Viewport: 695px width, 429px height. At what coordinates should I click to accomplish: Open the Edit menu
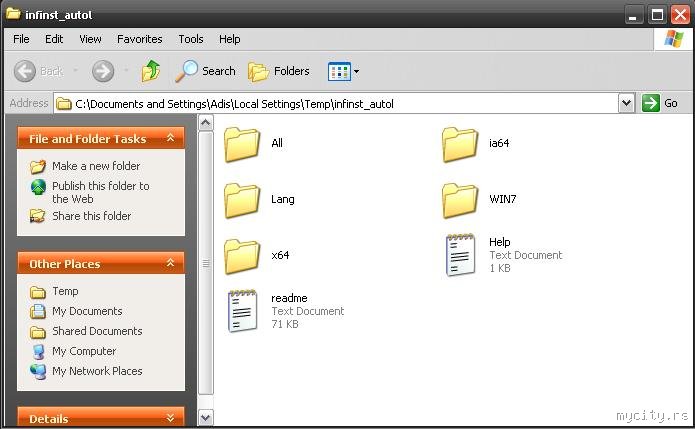(x=54, y=39)
